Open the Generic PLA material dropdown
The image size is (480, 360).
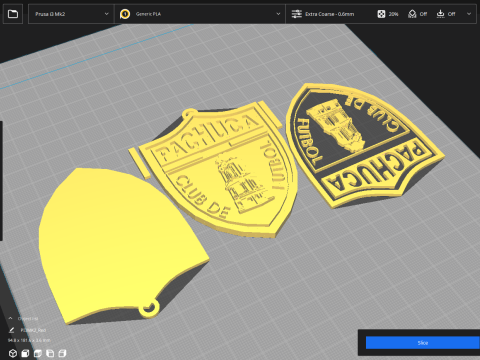pos(200,14)
